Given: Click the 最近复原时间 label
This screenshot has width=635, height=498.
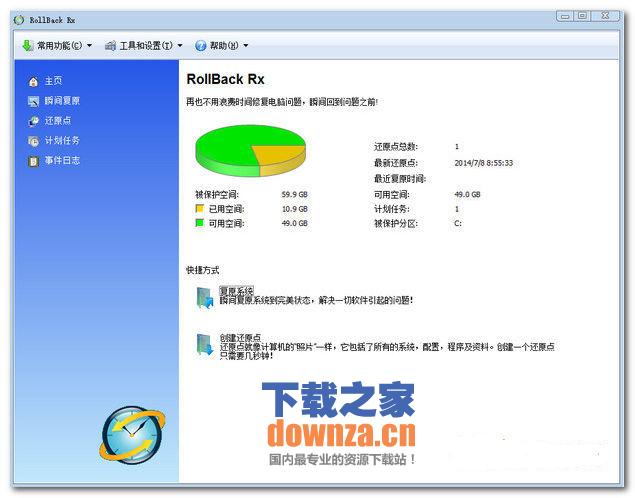Looking at the screenshot, I should [x=400, y=179].
